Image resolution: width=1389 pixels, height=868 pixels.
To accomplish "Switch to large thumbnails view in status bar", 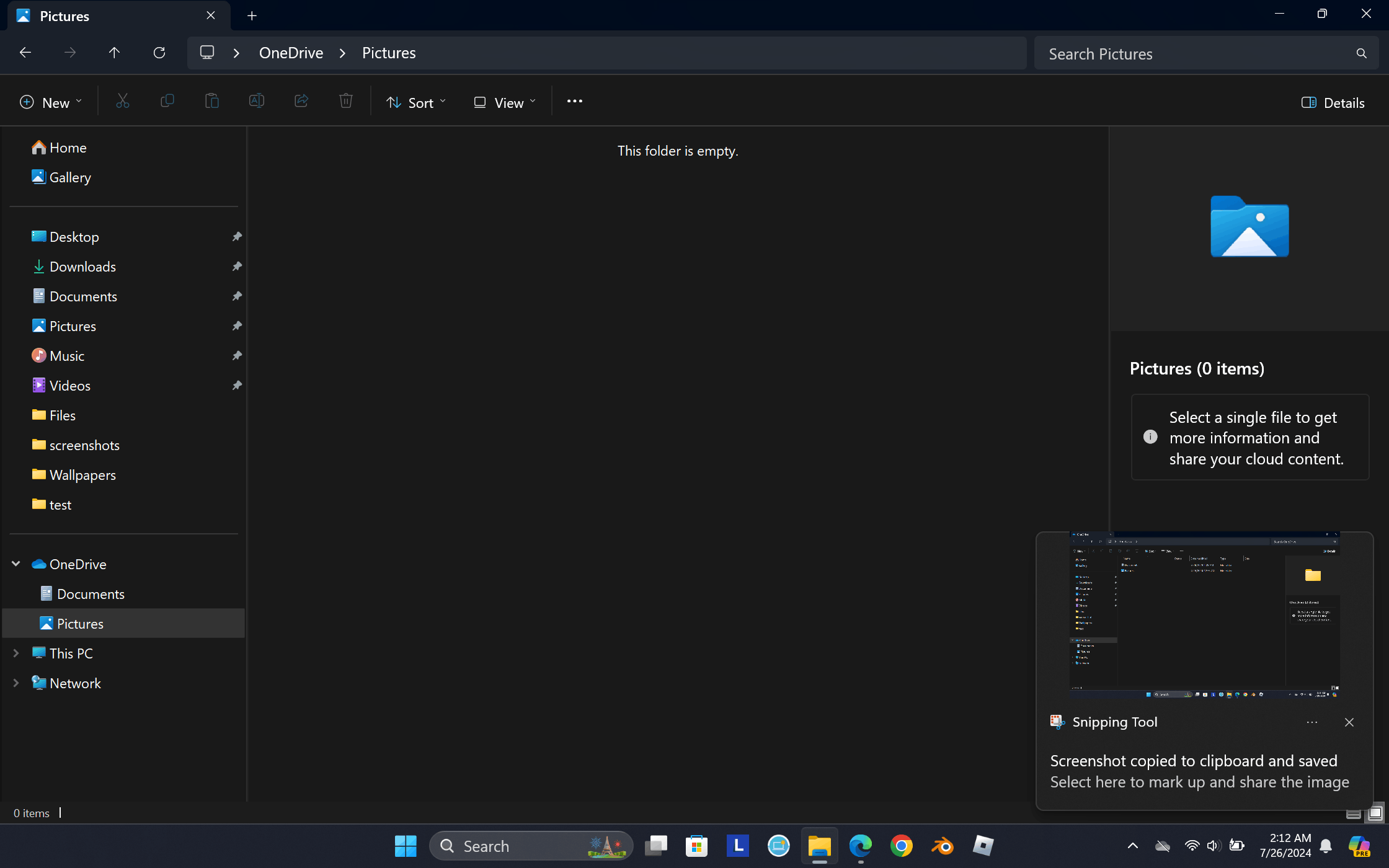I will (1375, 813).
